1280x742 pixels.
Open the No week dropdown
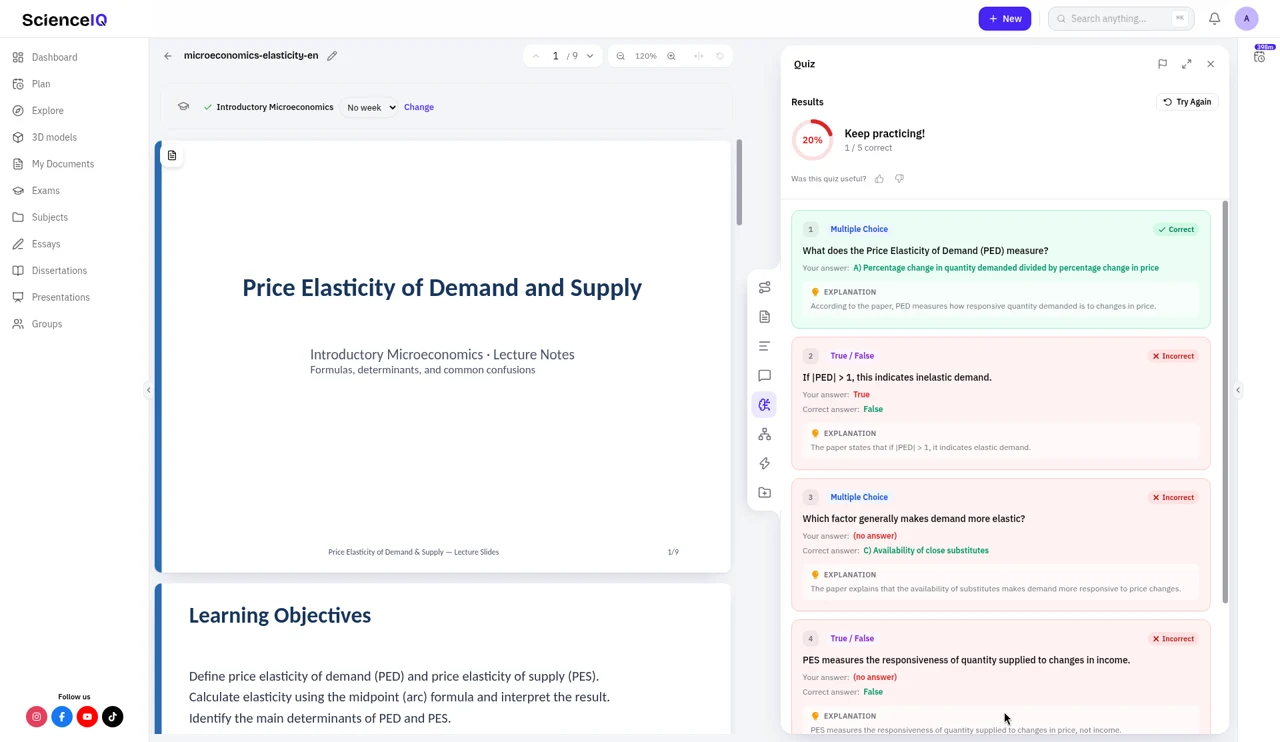pos(370,107)
